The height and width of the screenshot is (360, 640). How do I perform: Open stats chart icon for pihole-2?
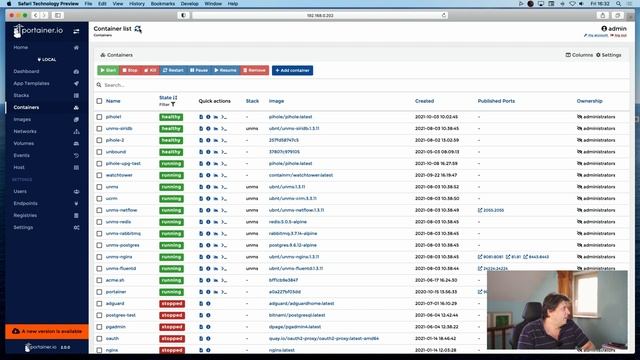tap(216, 140)
